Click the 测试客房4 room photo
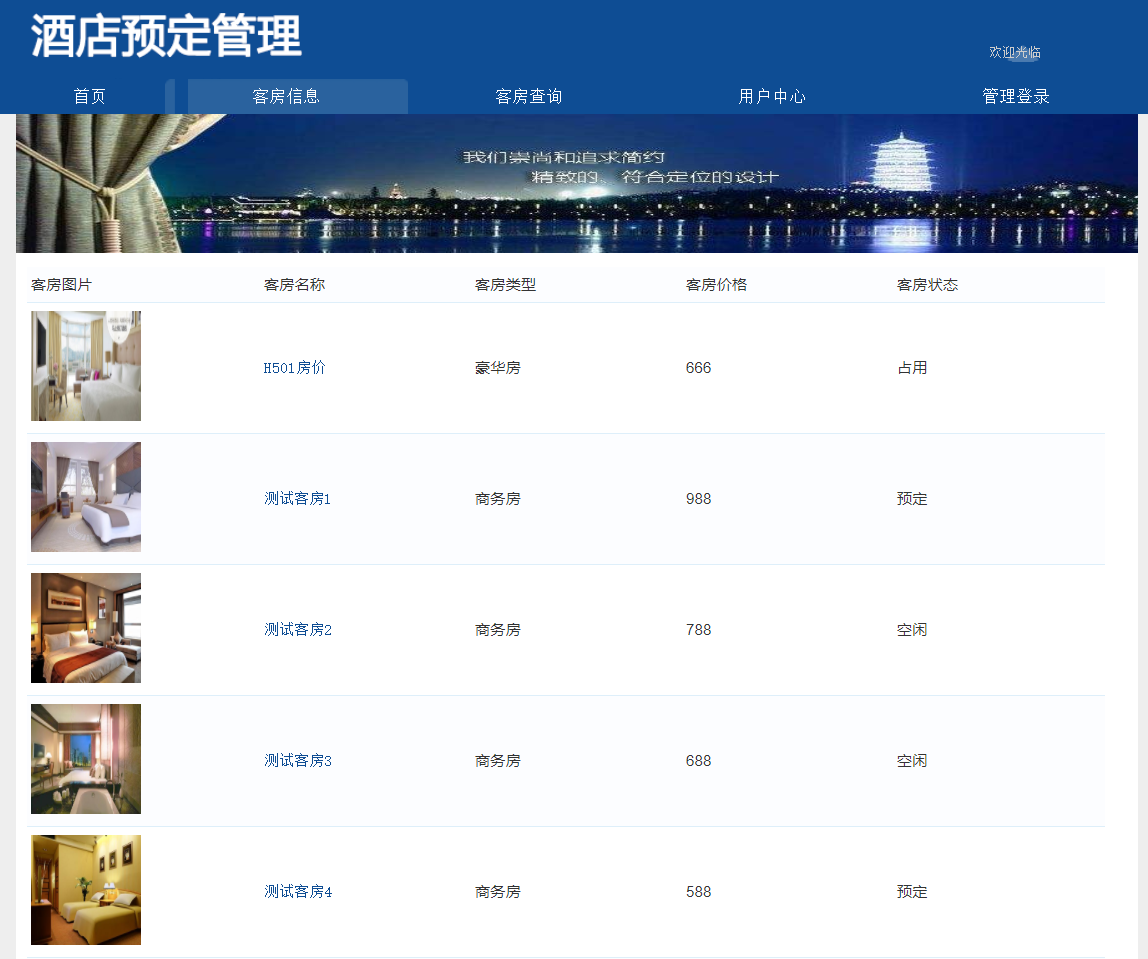 click(x=86, y=890)
